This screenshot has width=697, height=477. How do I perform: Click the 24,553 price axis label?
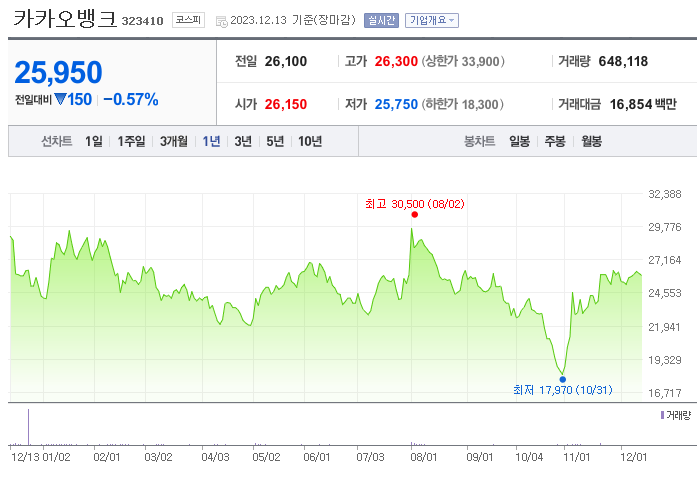pos(665,293)
